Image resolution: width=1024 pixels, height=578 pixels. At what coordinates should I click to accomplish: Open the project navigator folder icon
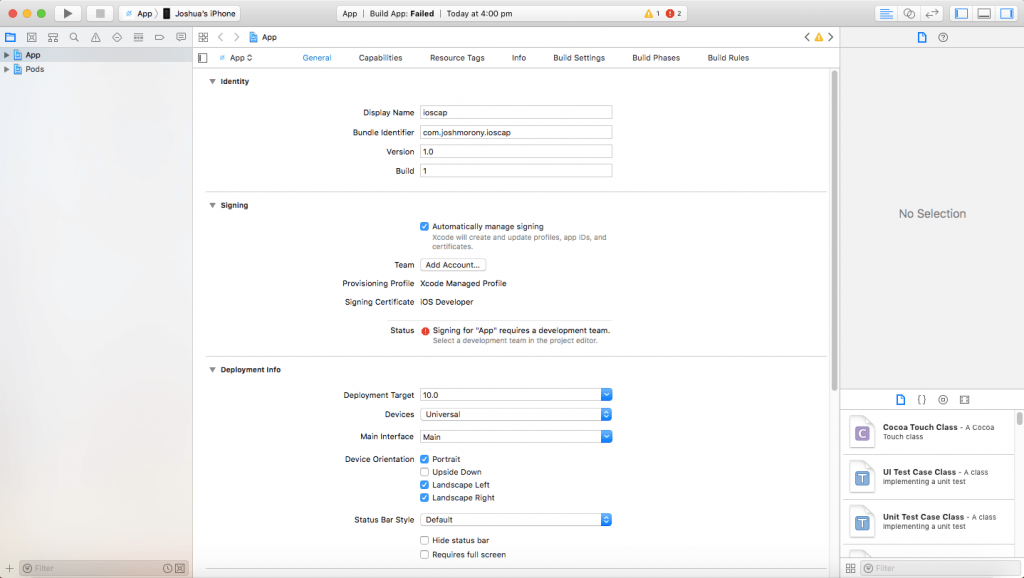click(10, 37)
